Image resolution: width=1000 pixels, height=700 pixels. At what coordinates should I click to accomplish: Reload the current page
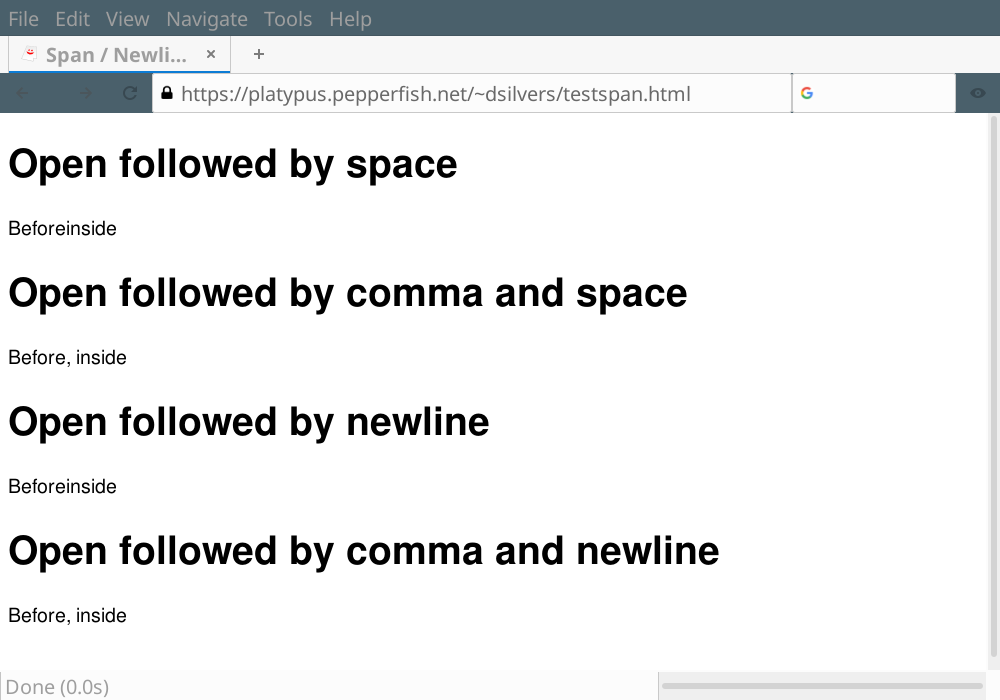coord(129,94)
